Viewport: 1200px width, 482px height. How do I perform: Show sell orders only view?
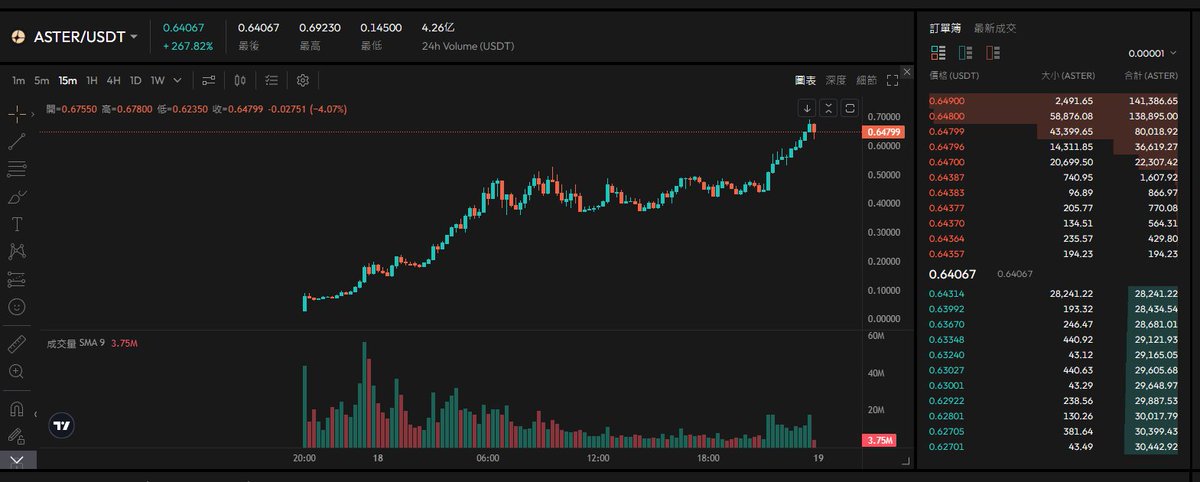pos(992,53)
